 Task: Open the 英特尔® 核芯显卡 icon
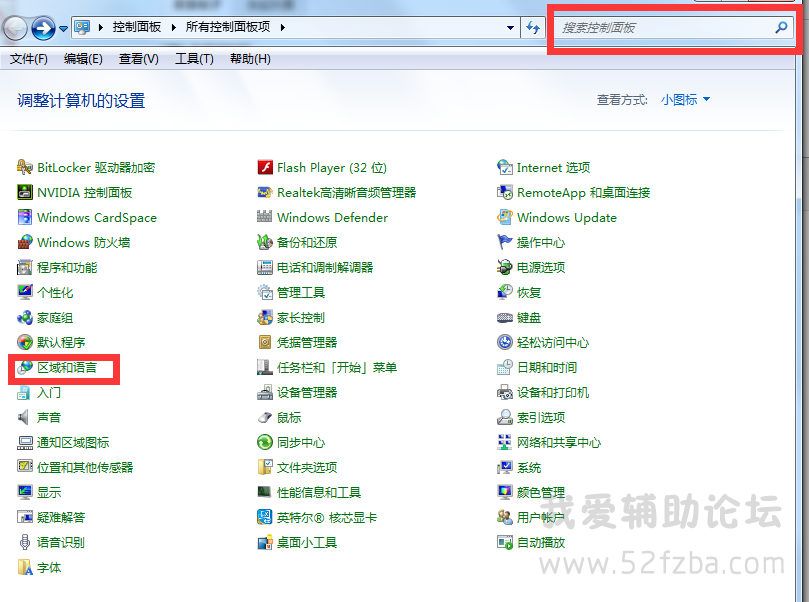(265, 517)
